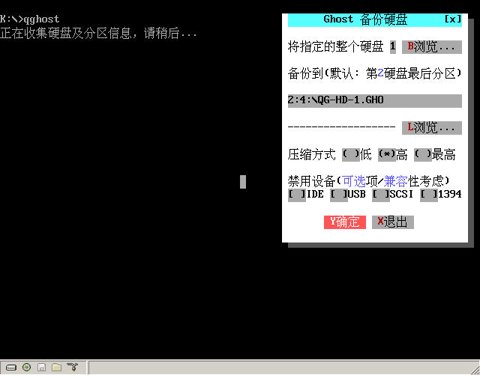Check the SCSI disable-device box

[381, 195]
